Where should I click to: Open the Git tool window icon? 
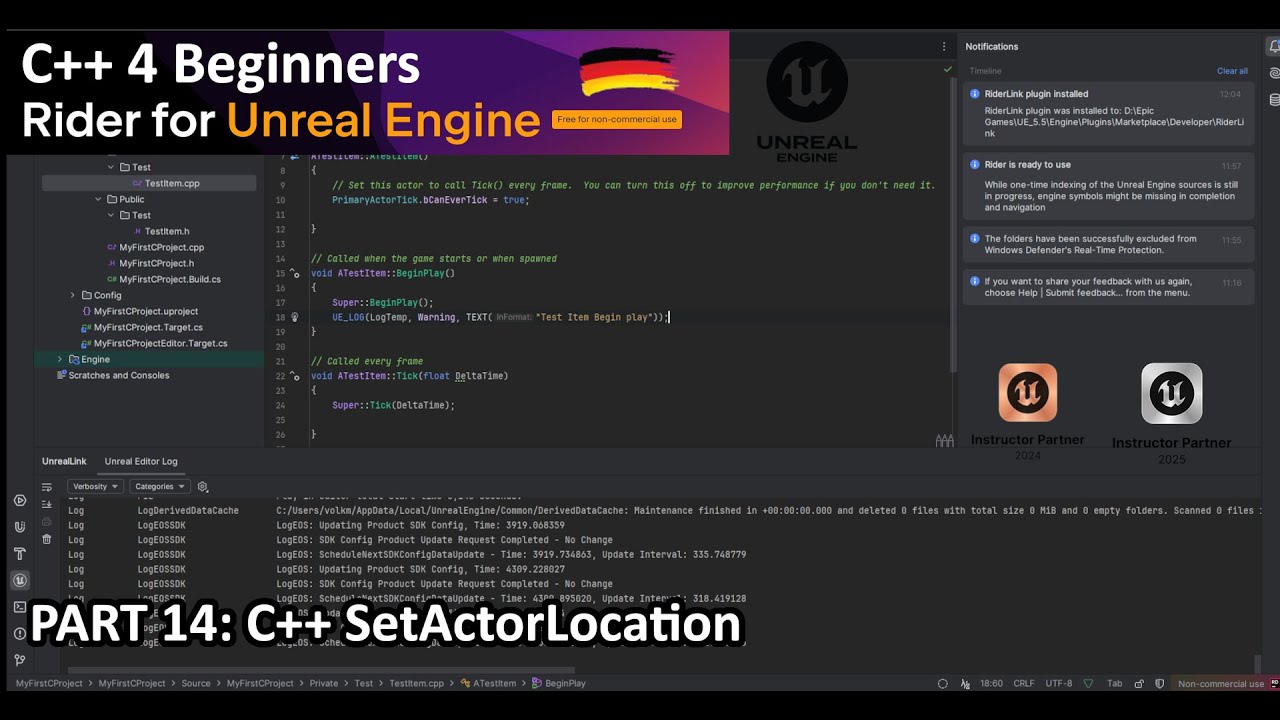click(x=19, y=660)
